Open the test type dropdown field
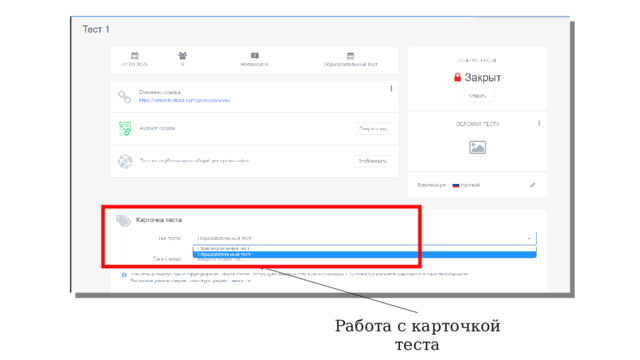The width and height of the screenshot is (640, 360). point(364,238)
